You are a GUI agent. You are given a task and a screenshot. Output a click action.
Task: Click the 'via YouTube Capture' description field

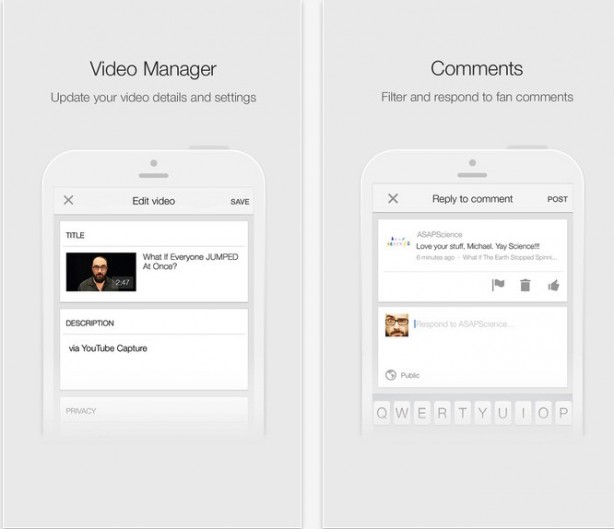click(107, 348)
